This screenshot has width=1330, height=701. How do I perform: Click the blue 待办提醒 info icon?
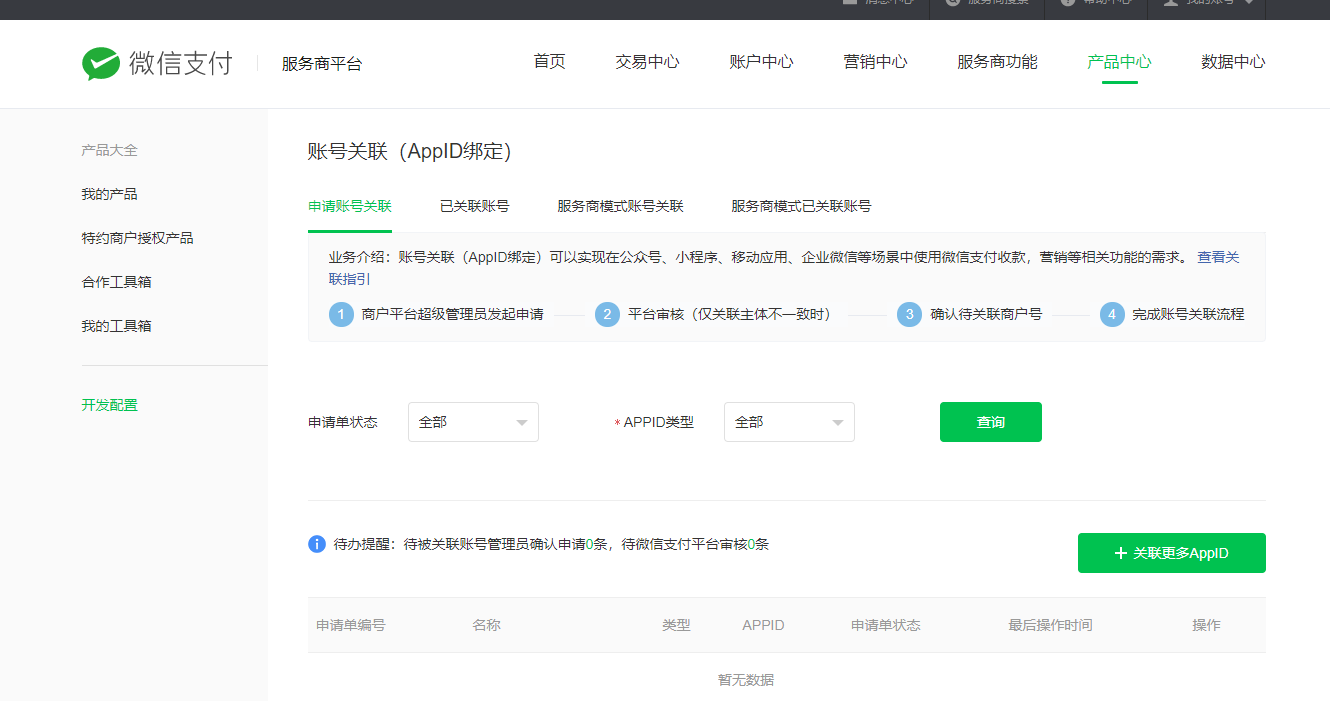[x=317, y=544]
